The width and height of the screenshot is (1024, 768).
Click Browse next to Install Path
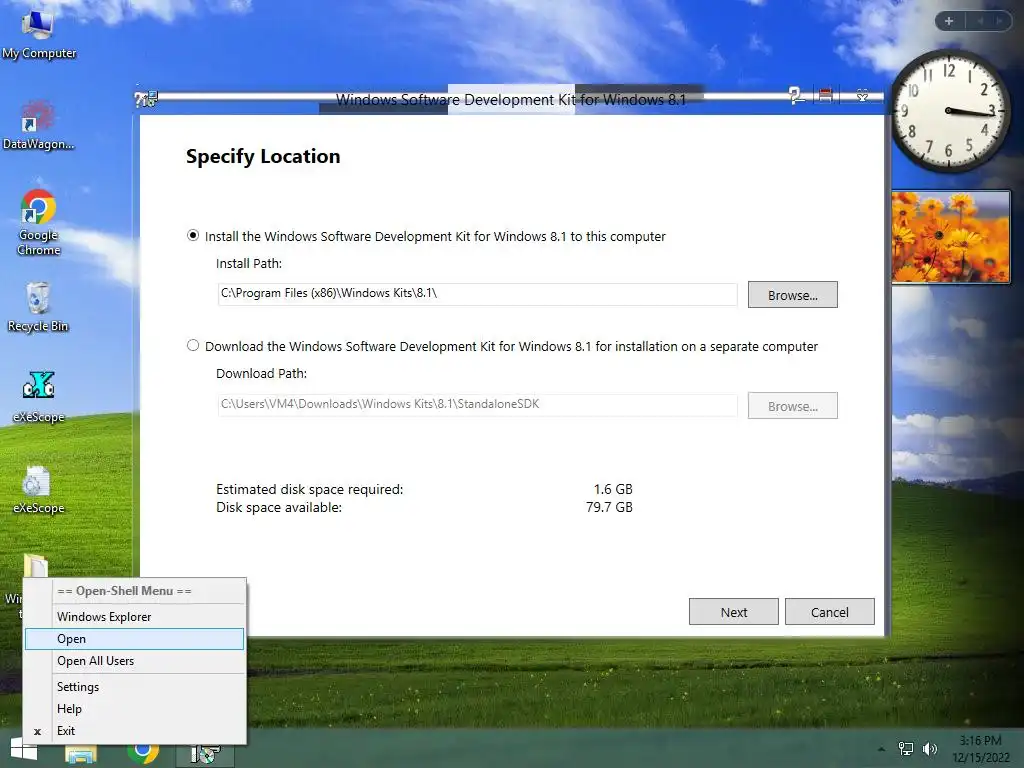(x=792, y=295)
